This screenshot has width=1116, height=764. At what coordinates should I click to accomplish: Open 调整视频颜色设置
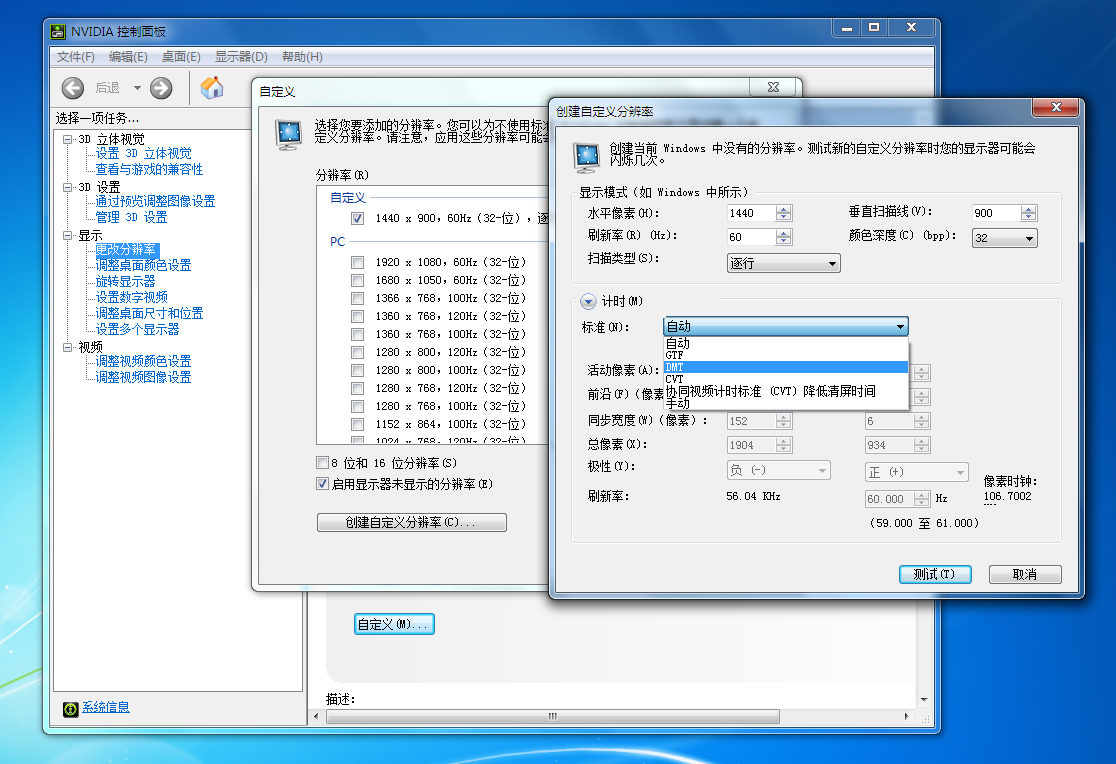tap(144, 362)
